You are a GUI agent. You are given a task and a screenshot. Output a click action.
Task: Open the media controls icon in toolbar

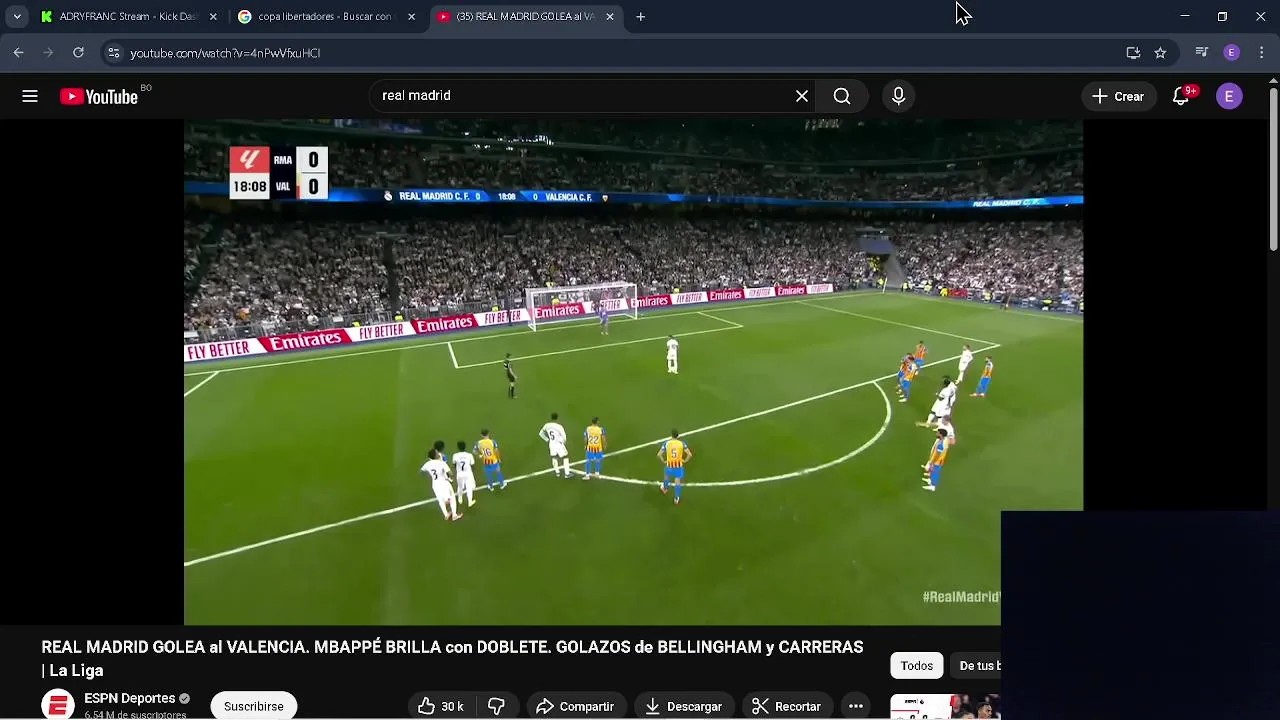pyautogui.click(x=1202, y=53)
